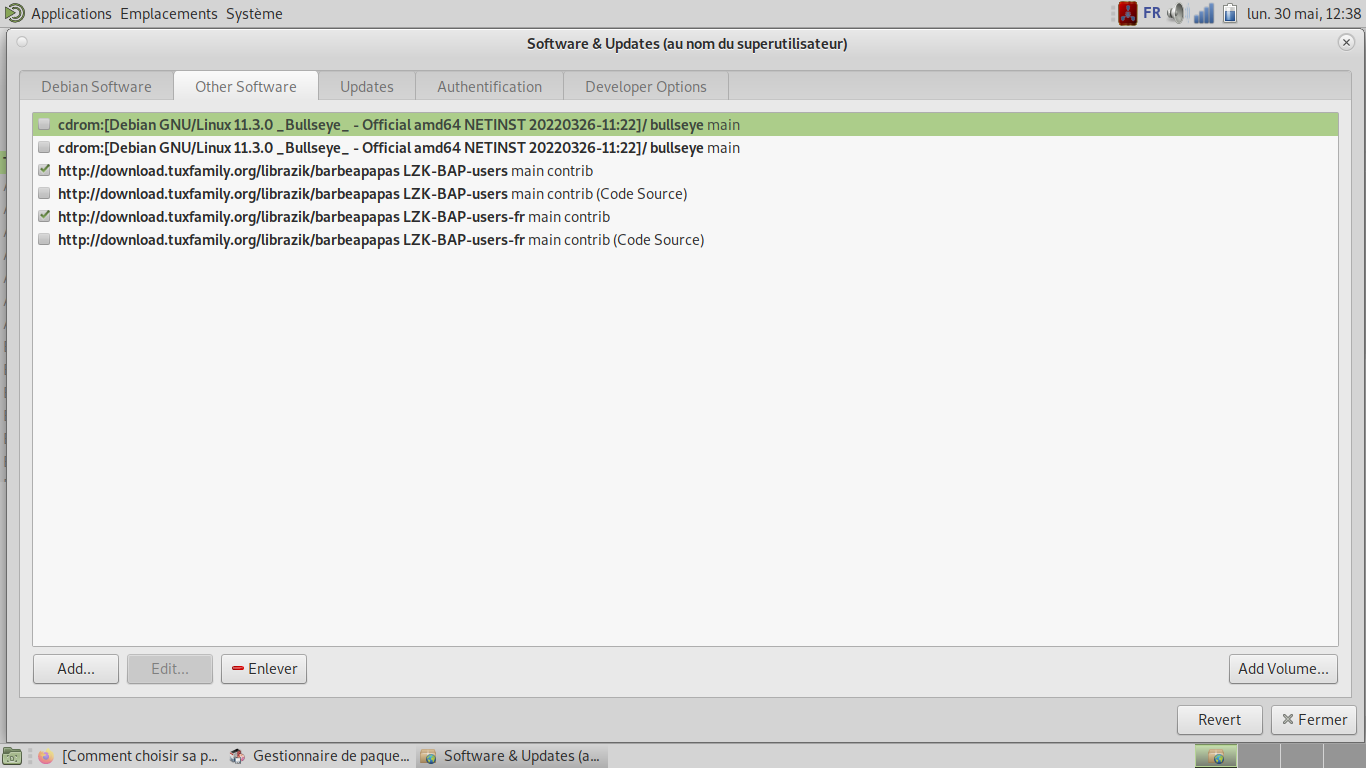The height and width of the screenshot is (768, 1366).
Task: Click the active workspace in the workspace switcher
Action: (x=1217, y=756)
